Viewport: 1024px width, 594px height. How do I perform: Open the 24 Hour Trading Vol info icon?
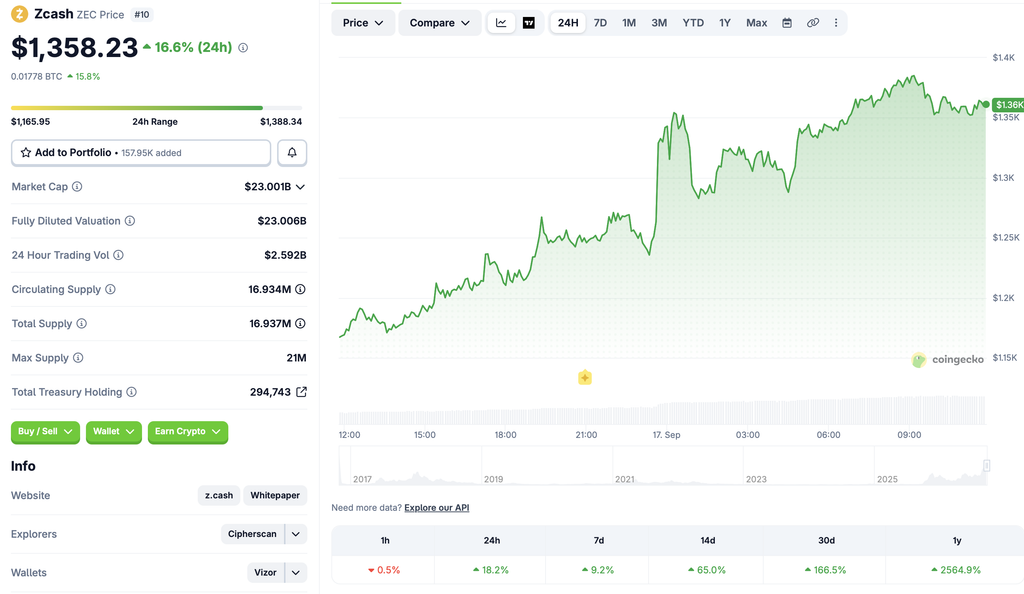pos(118,255)
